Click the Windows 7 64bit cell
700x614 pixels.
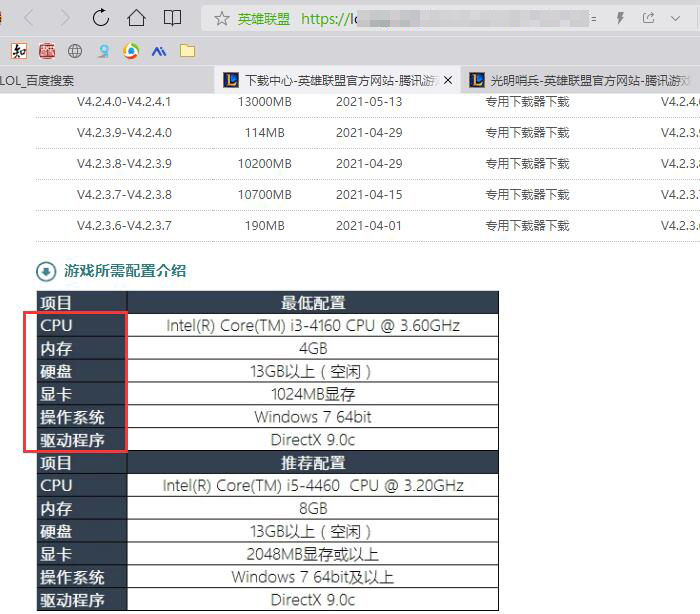313,417
